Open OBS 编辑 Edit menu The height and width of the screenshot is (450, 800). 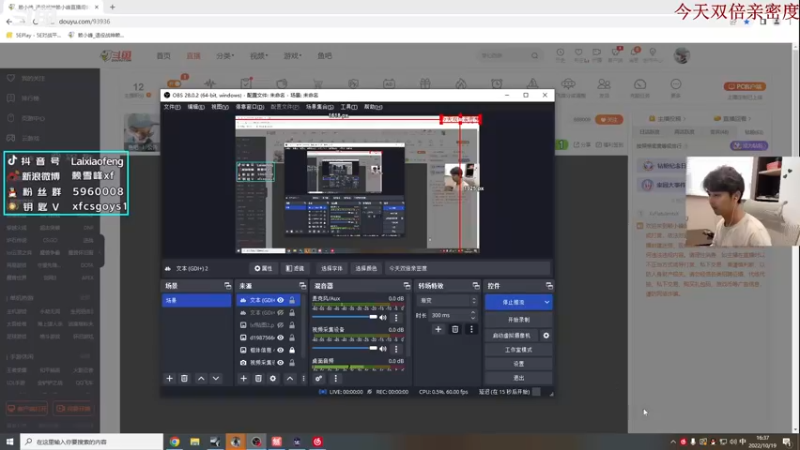click(196, 107)
